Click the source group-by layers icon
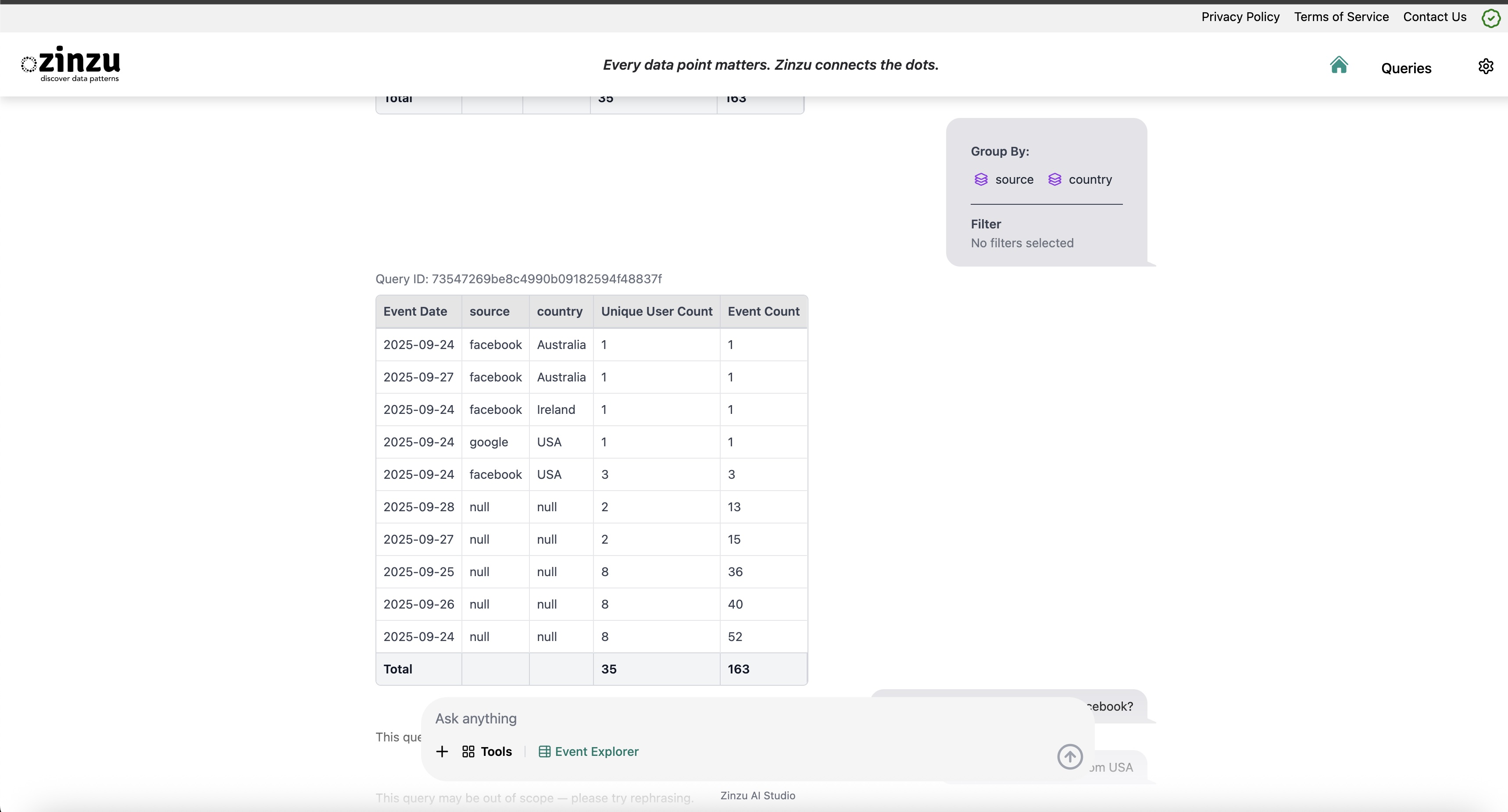The image size is (1508, 812). tap(981, 180)
